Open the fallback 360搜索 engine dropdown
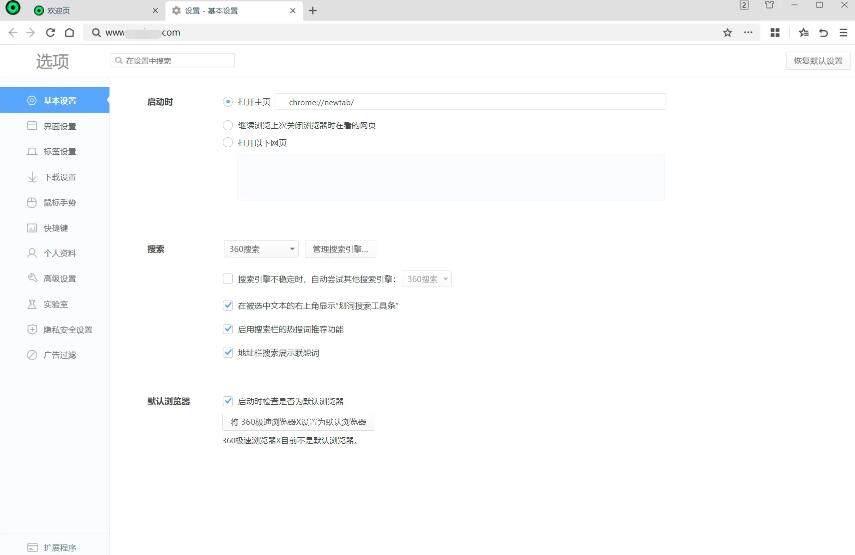The image size is (855, 555). (426, 279)
